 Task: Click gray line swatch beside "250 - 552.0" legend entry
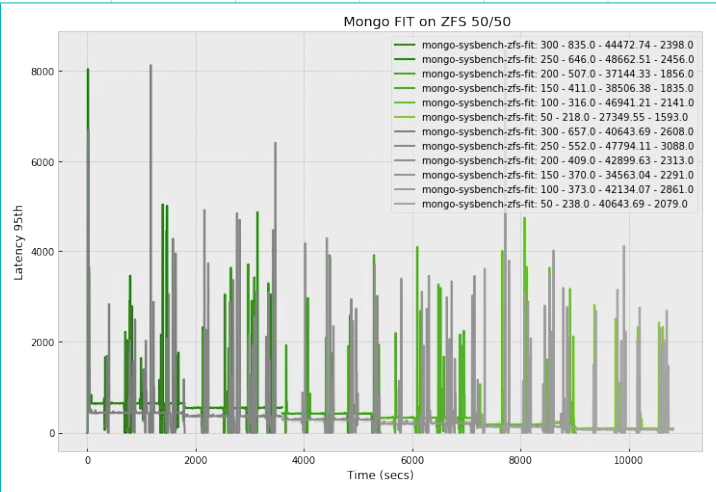[405, 146]
